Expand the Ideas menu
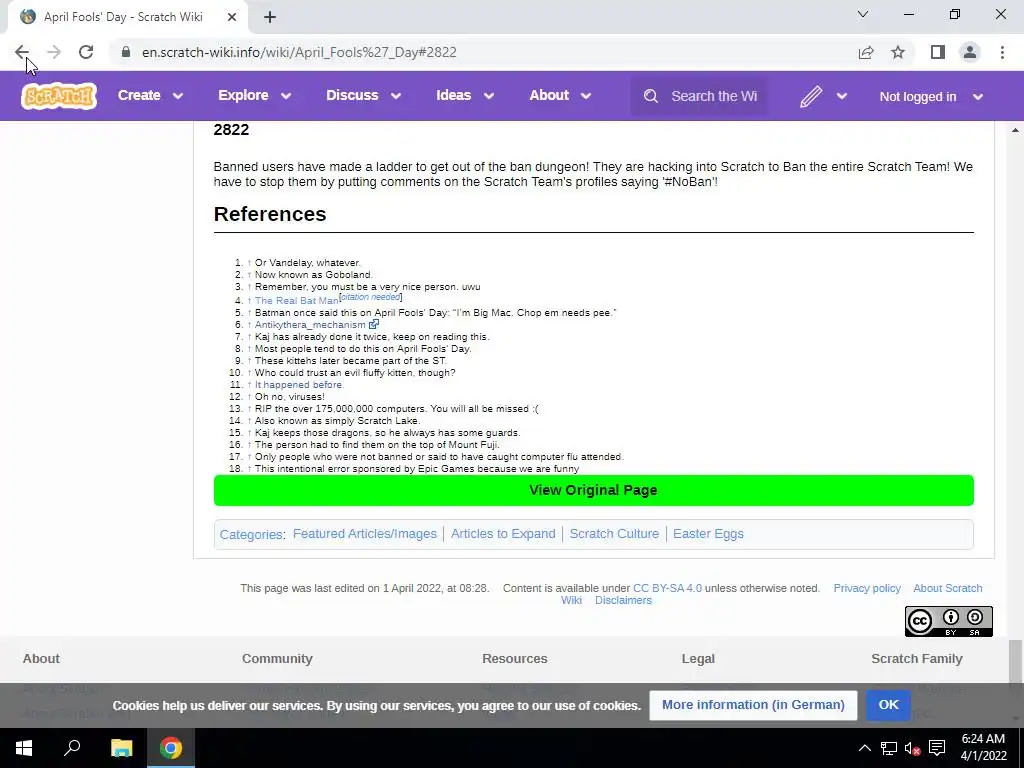This screenshot has height=768, width=1024. click(x=465, y=95)
